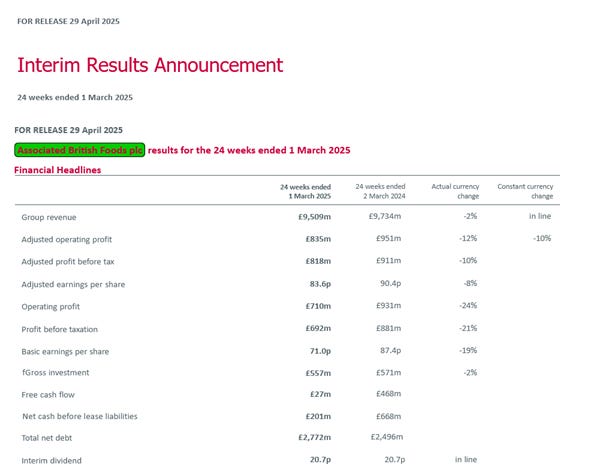Click the £835m adjusted operating profit value
Image resolution: width=602 pixels, height=470 pixels.
318,239
